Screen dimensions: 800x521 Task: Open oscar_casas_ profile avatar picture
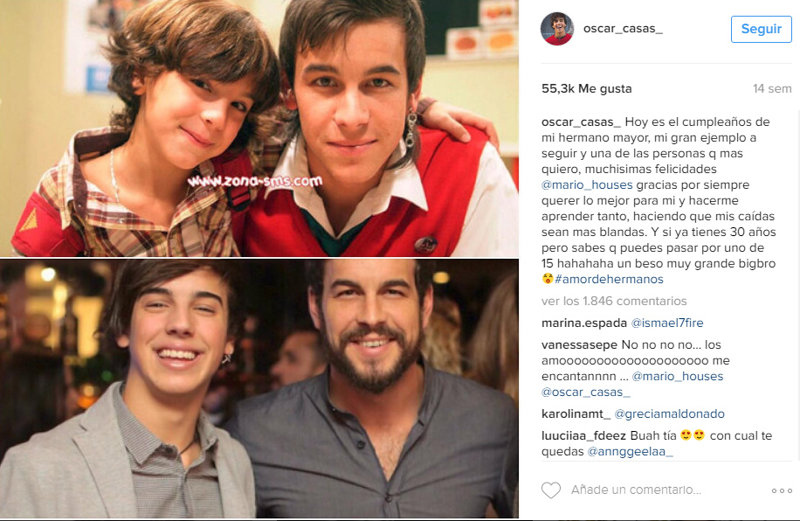557,29
